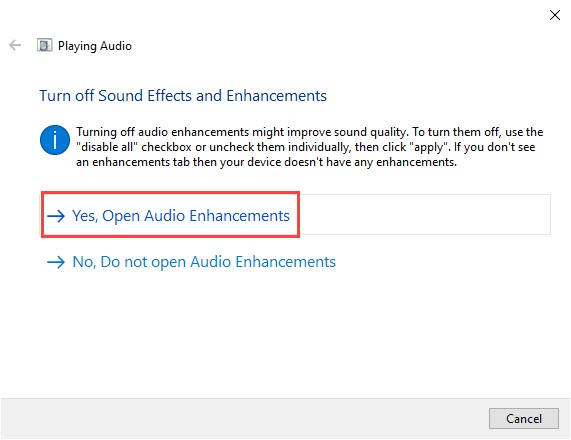571x440 pixels.
Task: Click the blue information icon
Action: click(x=55, y=140)
